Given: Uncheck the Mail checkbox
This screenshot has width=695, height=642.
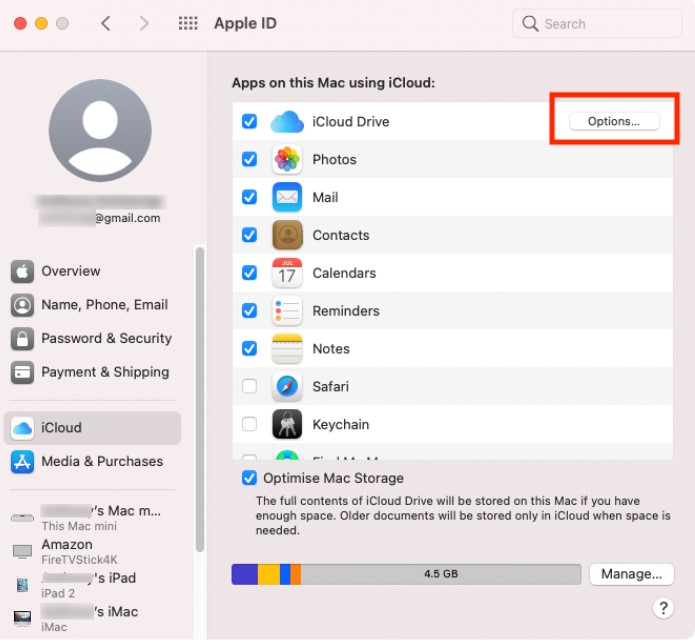Looking at the screenshot, I should click(249, 197).
